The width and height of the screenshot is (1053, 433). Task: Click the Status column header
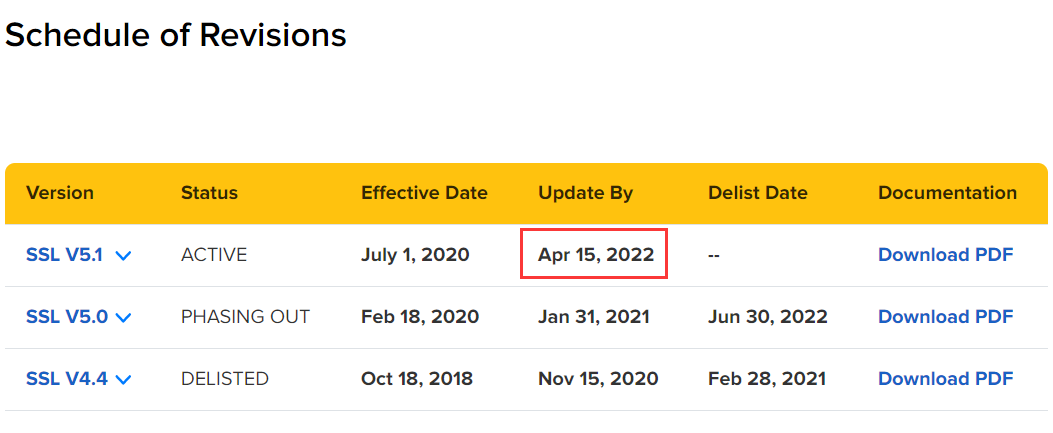coord(209,193)
